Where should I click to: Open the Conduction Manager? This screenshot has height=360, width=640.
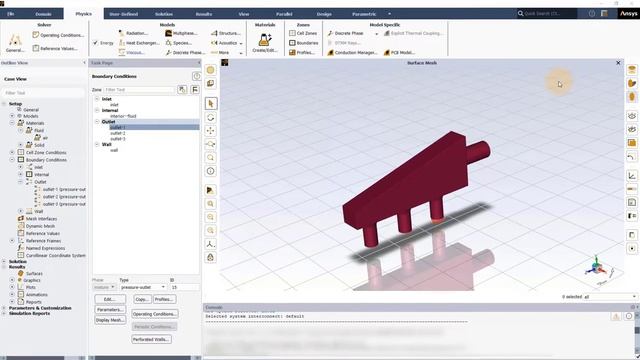coord(352,53)
